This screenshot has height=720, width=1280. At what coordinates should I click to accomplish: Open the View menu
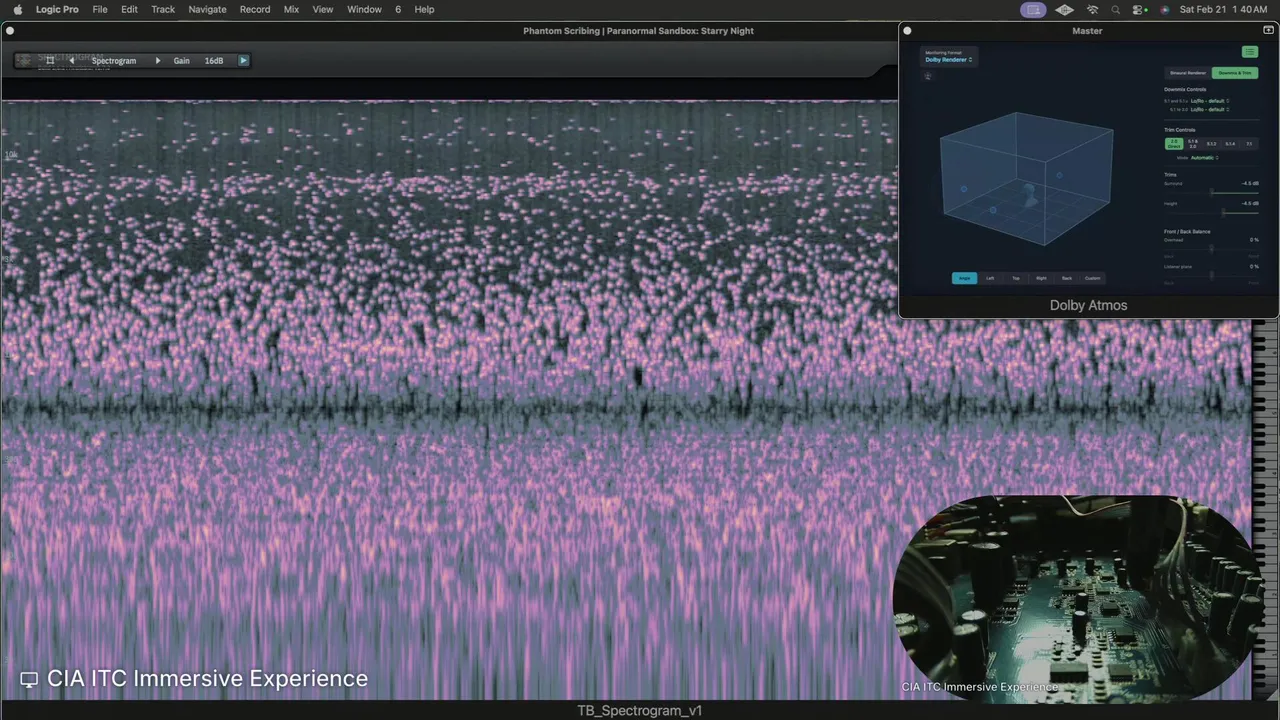pos(323,9)
